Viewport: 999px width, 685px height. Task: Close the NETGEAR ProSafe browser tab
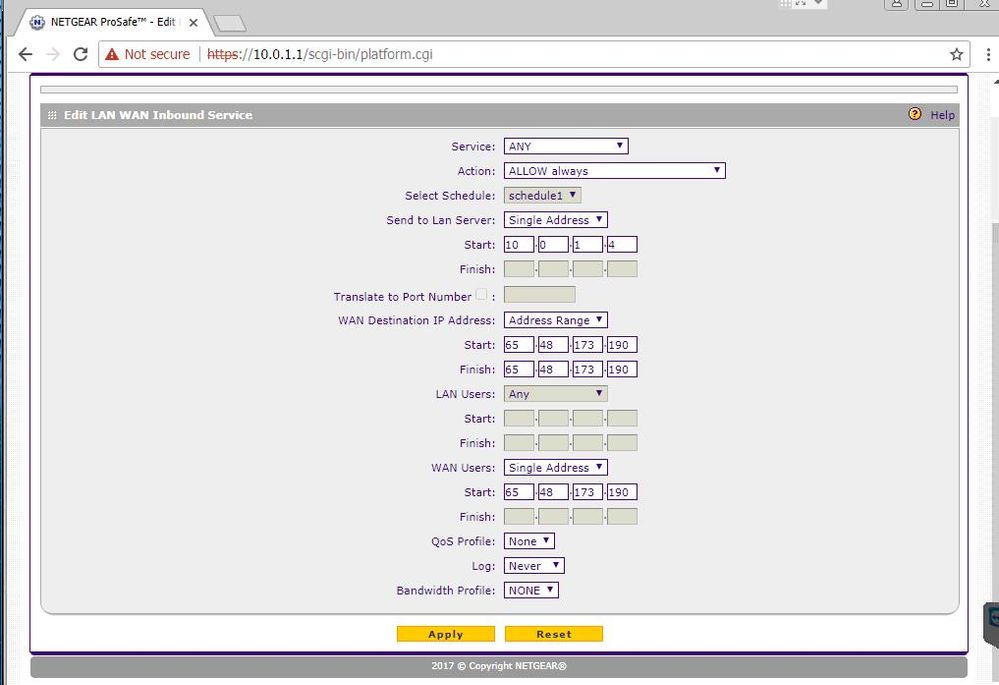click(193, 22)
